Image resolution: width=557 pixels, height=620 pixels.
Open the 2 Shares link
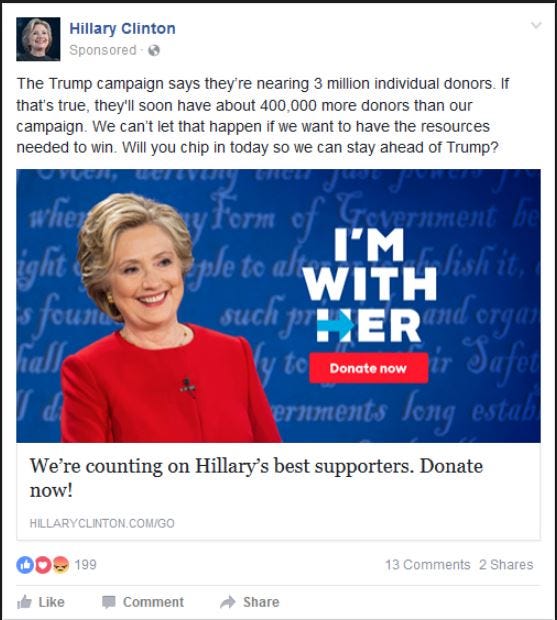tap(506, 565)
